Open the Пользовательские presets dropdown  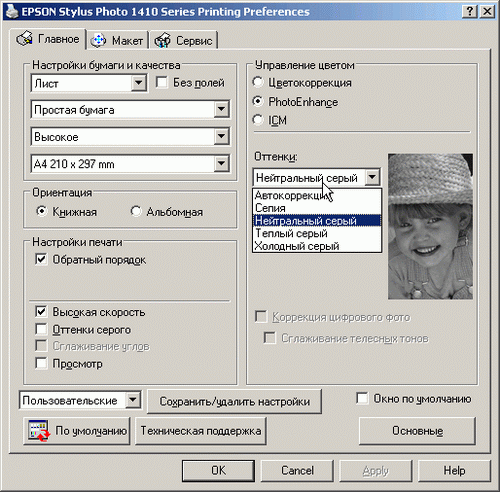(x=133, y=400)
